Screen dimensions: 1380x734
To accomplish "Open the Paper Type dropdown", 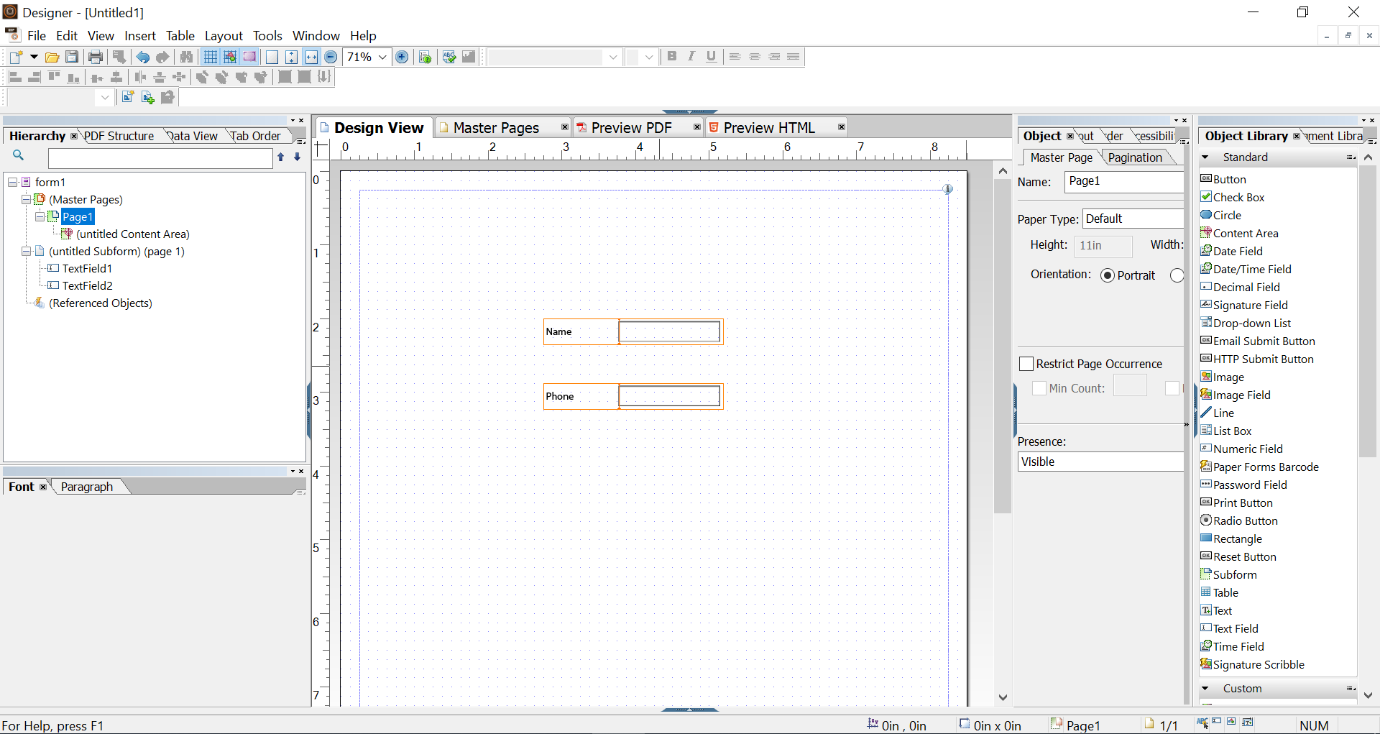I will (1133, 218).
